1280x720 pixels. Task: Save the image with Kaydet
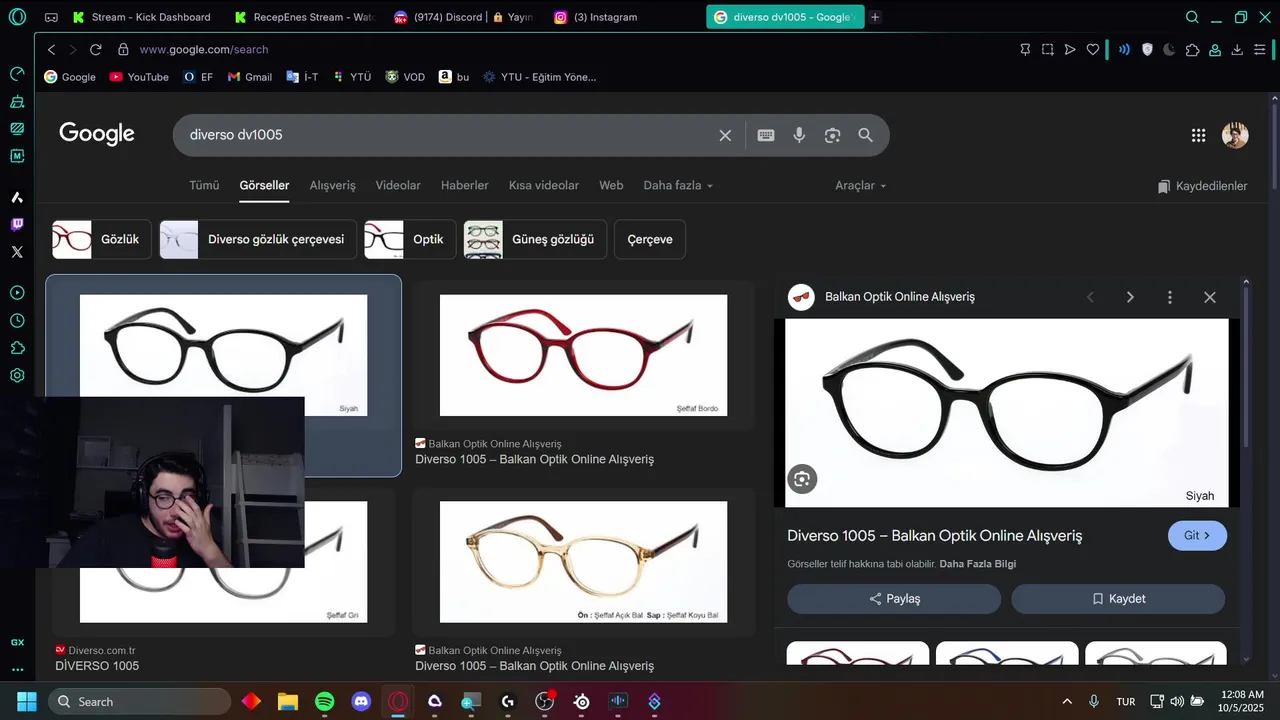pos(1118,599)
